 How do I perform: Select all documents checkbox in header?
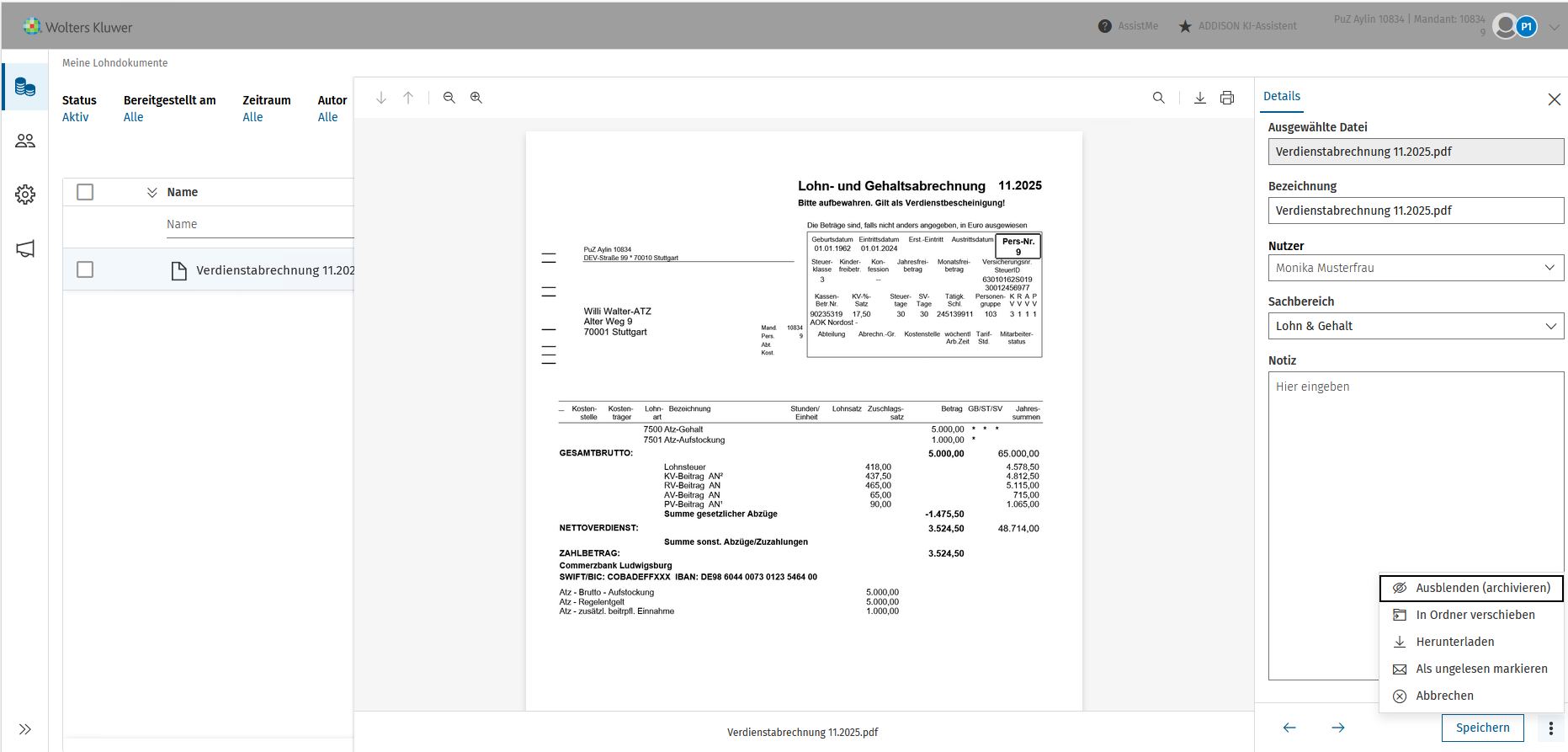[x=85, y=192]
